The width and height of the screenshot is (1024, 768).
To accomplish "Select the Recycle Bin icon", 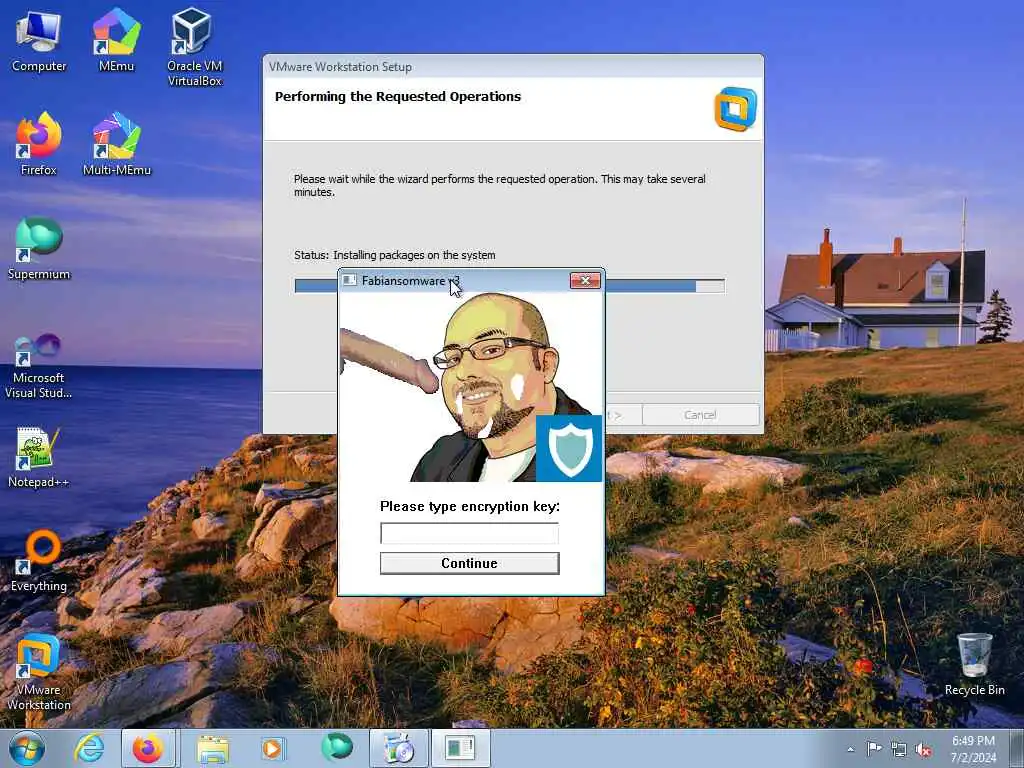I will pyautogui.click(x=974, y=664).
